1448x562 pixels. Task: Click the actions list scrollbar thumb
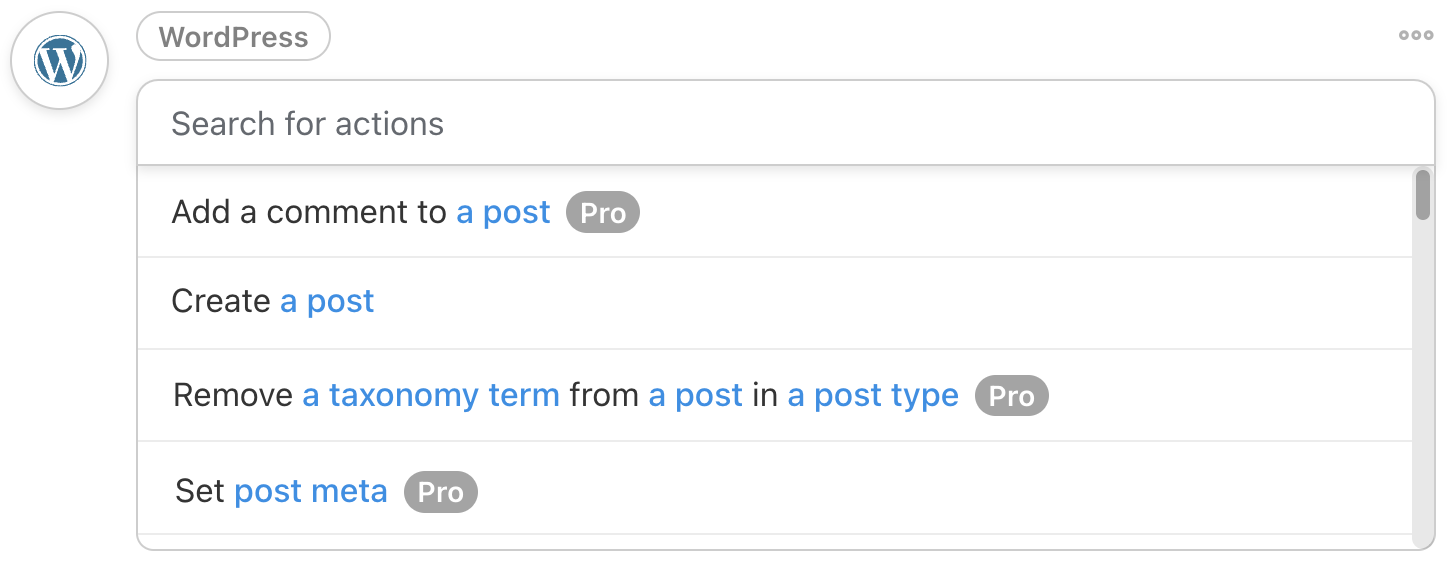(1422, 195)
